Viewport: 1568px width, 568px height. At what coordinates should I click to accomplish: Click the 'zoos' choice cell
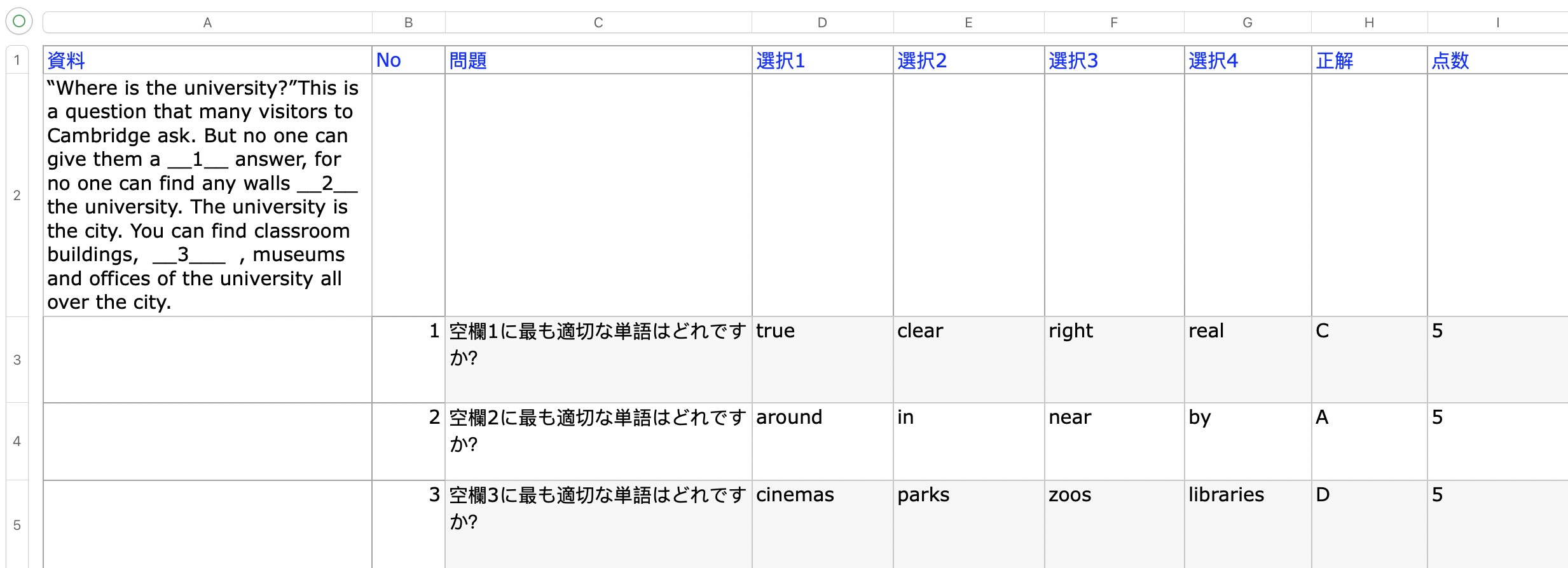pos(1114,524)
